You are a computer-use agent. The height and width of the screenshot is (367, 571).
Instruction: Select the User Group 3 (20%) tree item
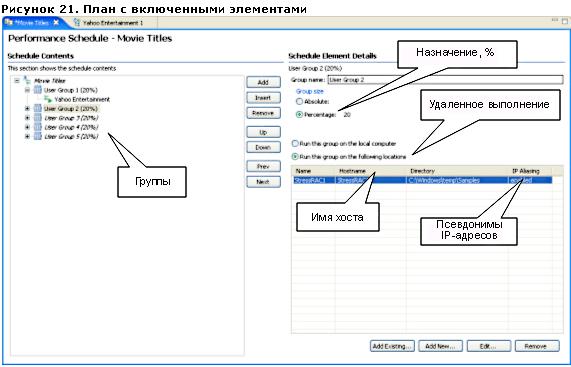[x=71, y=118]
